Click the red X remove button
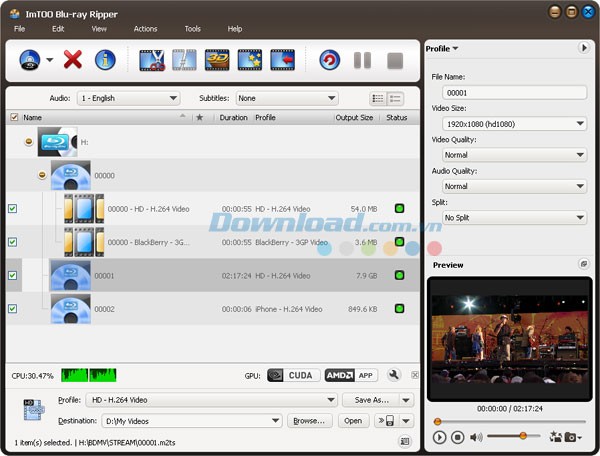 (72, 60)
